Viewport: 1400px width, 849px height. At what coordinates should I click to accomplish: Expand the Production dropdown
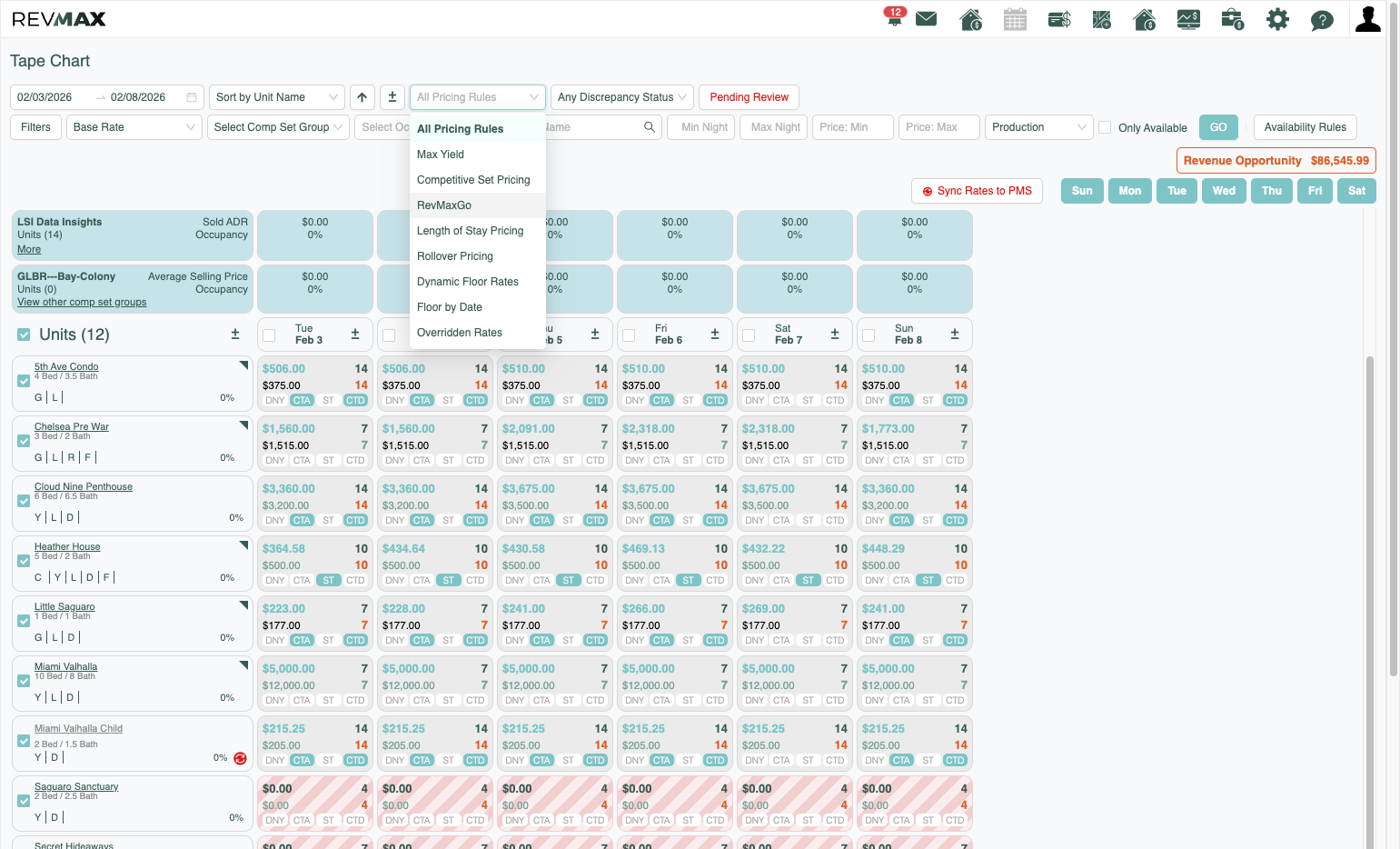[1038, 127]
